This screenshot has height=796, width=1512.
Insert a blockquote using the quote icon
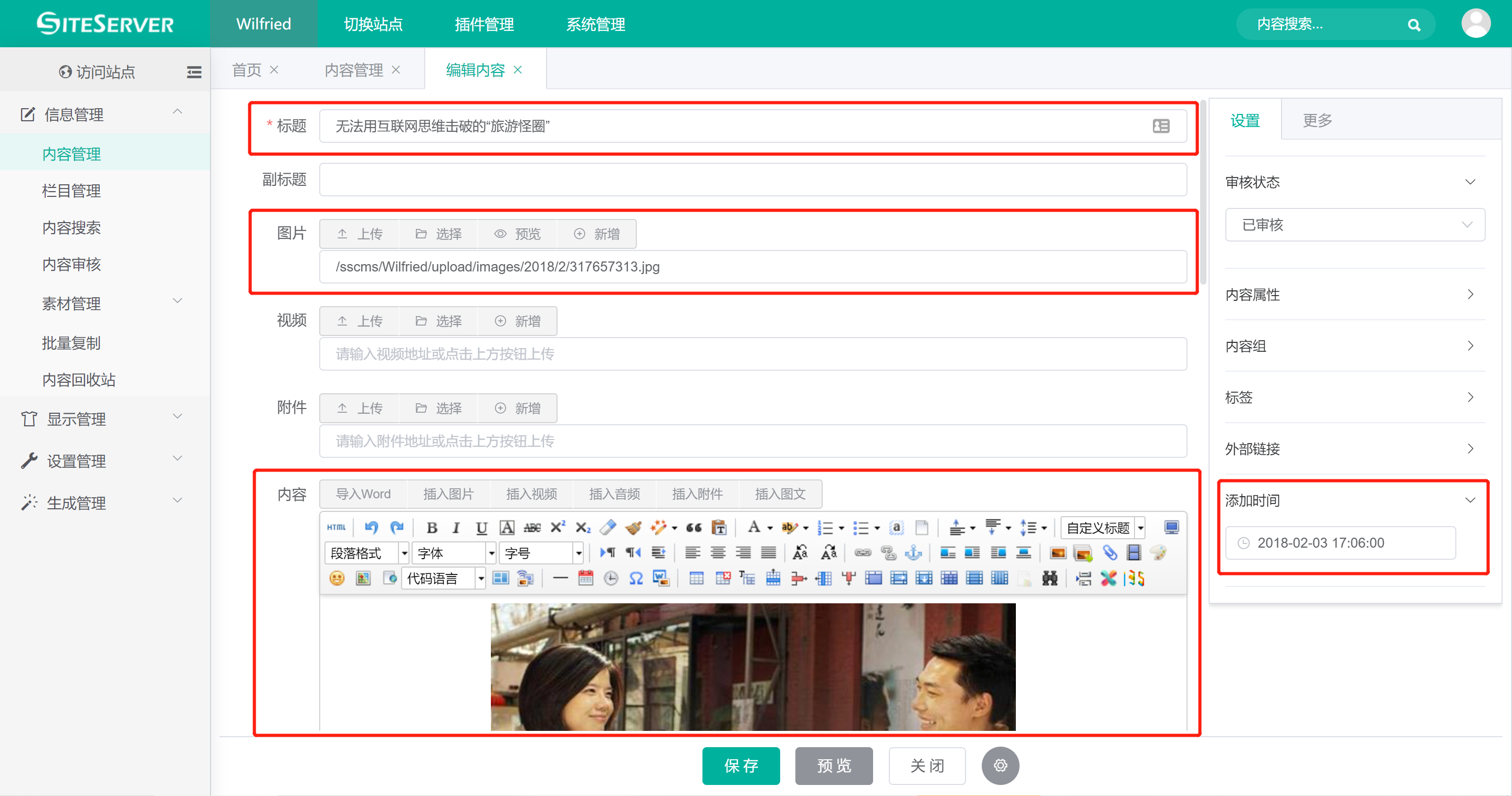pyautogui.click(x=694, y=527)
